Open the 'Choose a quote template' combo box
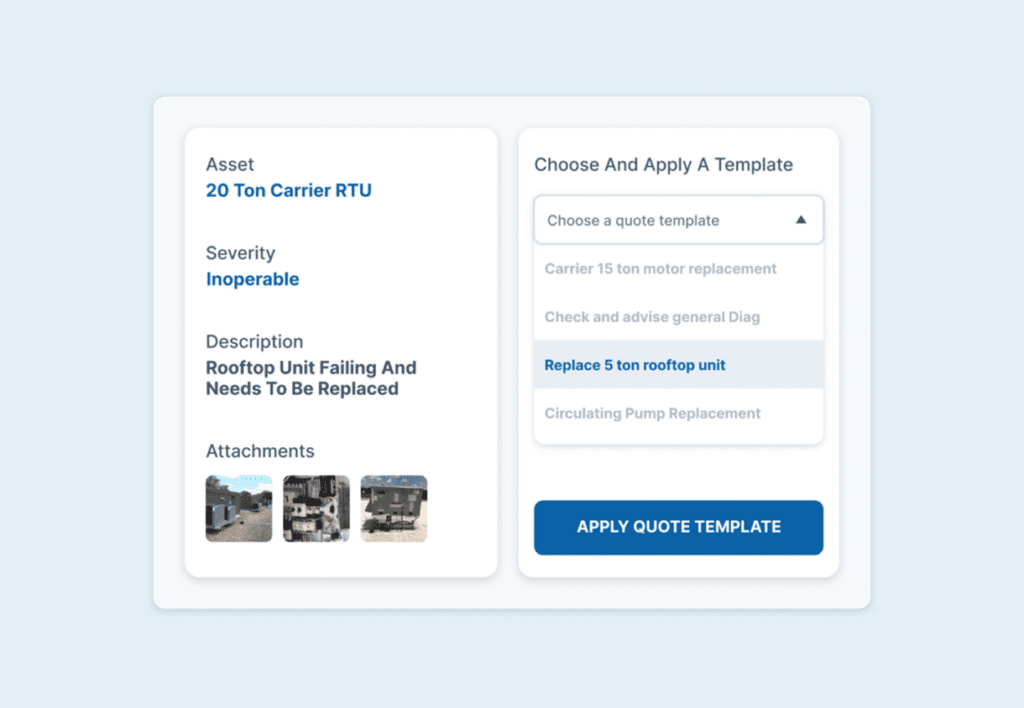Viewport: 1024px width, 708px height. pos(660,220)
